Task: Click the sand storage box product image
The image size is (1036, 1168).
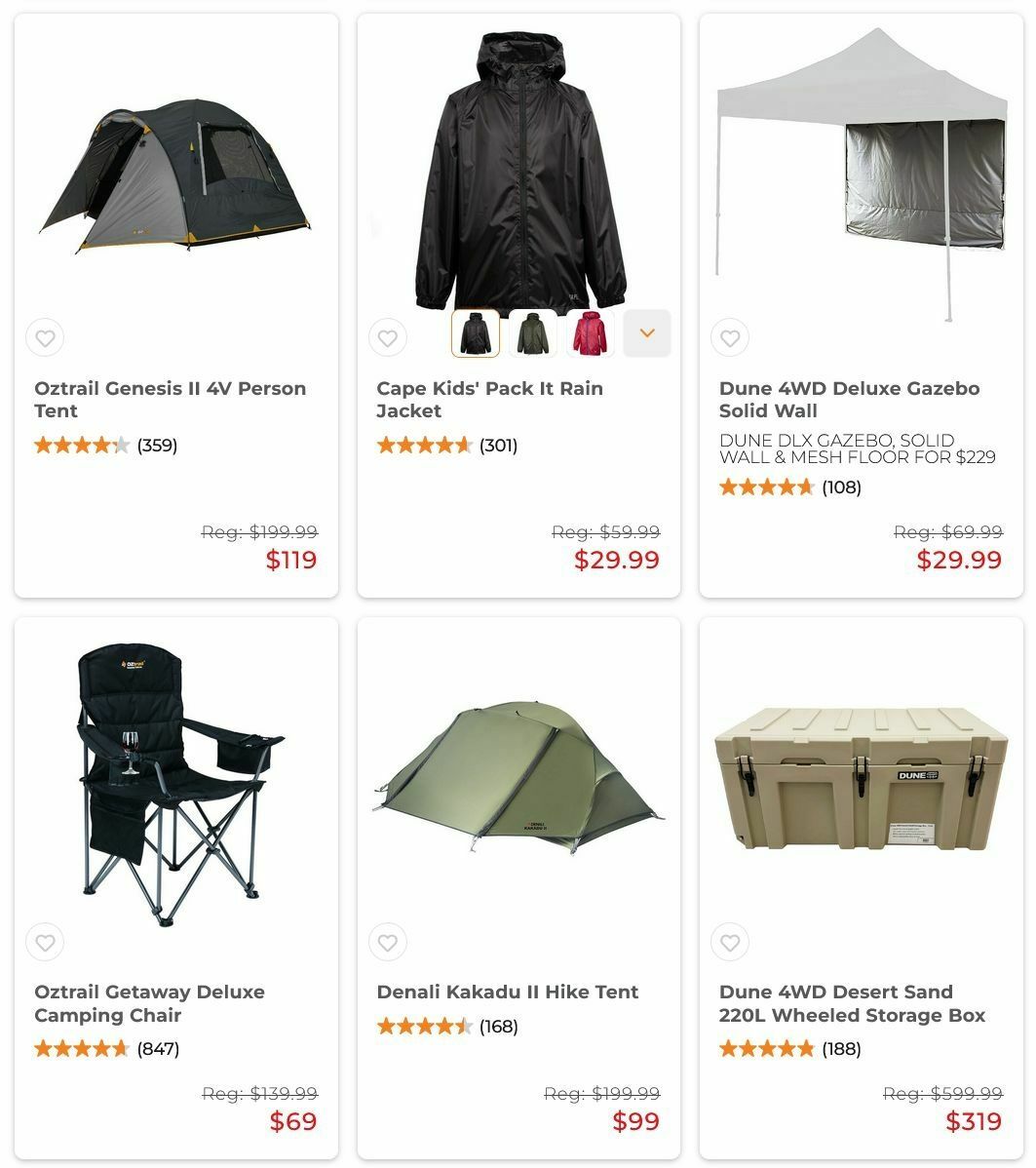Action: coord(862,778)
